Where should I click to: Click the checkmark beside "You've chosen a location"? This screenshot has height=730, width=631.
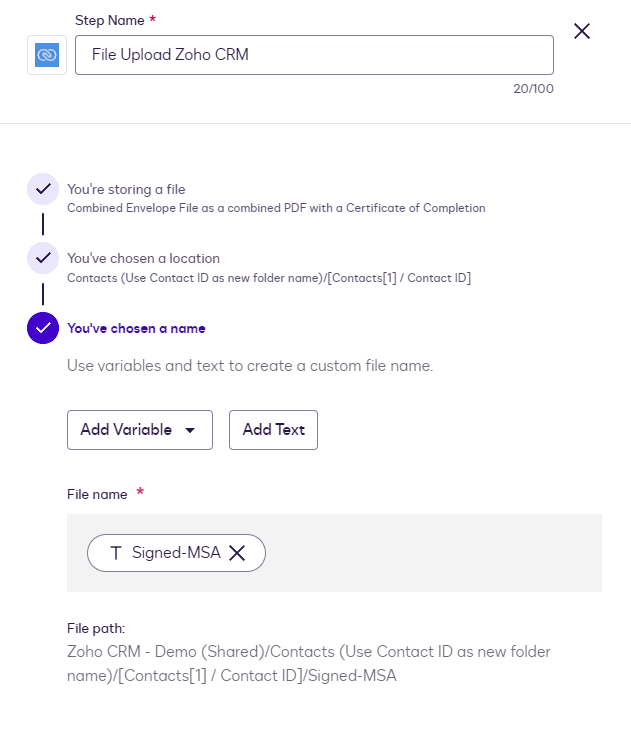43,258
